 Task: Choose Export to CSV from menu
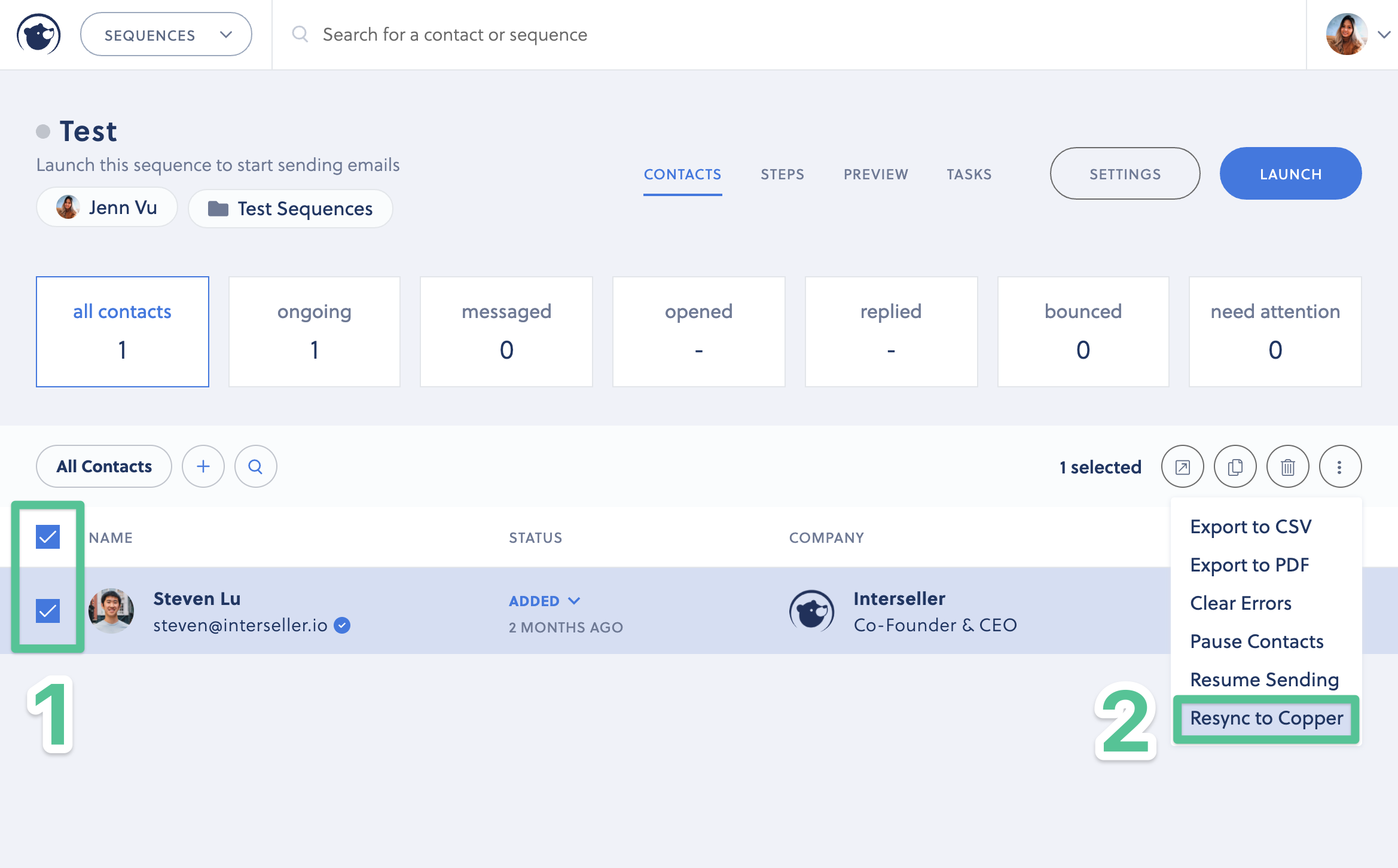(1250, 527)
